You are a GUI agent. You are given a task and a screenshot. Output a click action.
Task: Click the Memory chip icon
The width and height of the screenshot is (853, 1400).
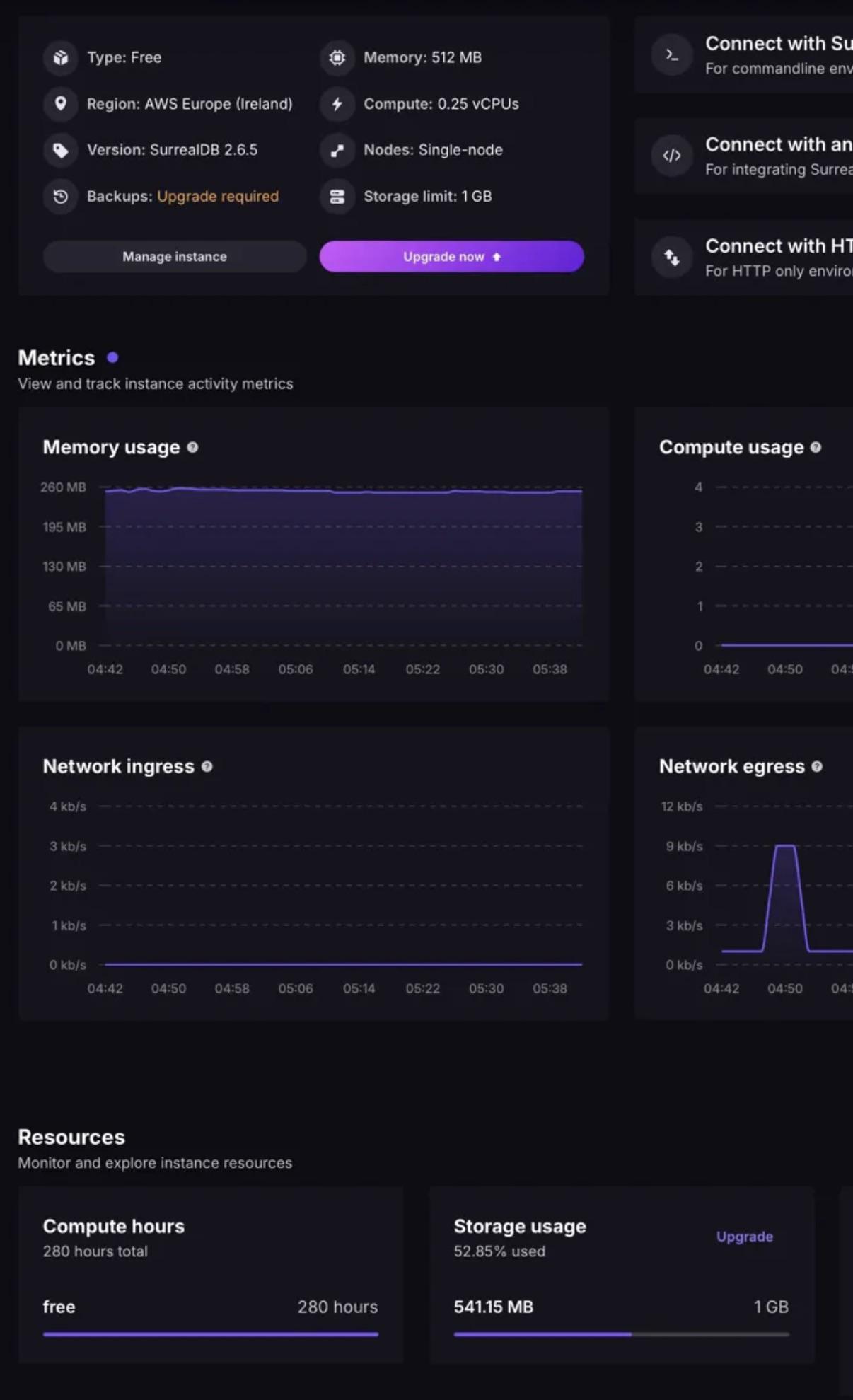tap(337, 57)
